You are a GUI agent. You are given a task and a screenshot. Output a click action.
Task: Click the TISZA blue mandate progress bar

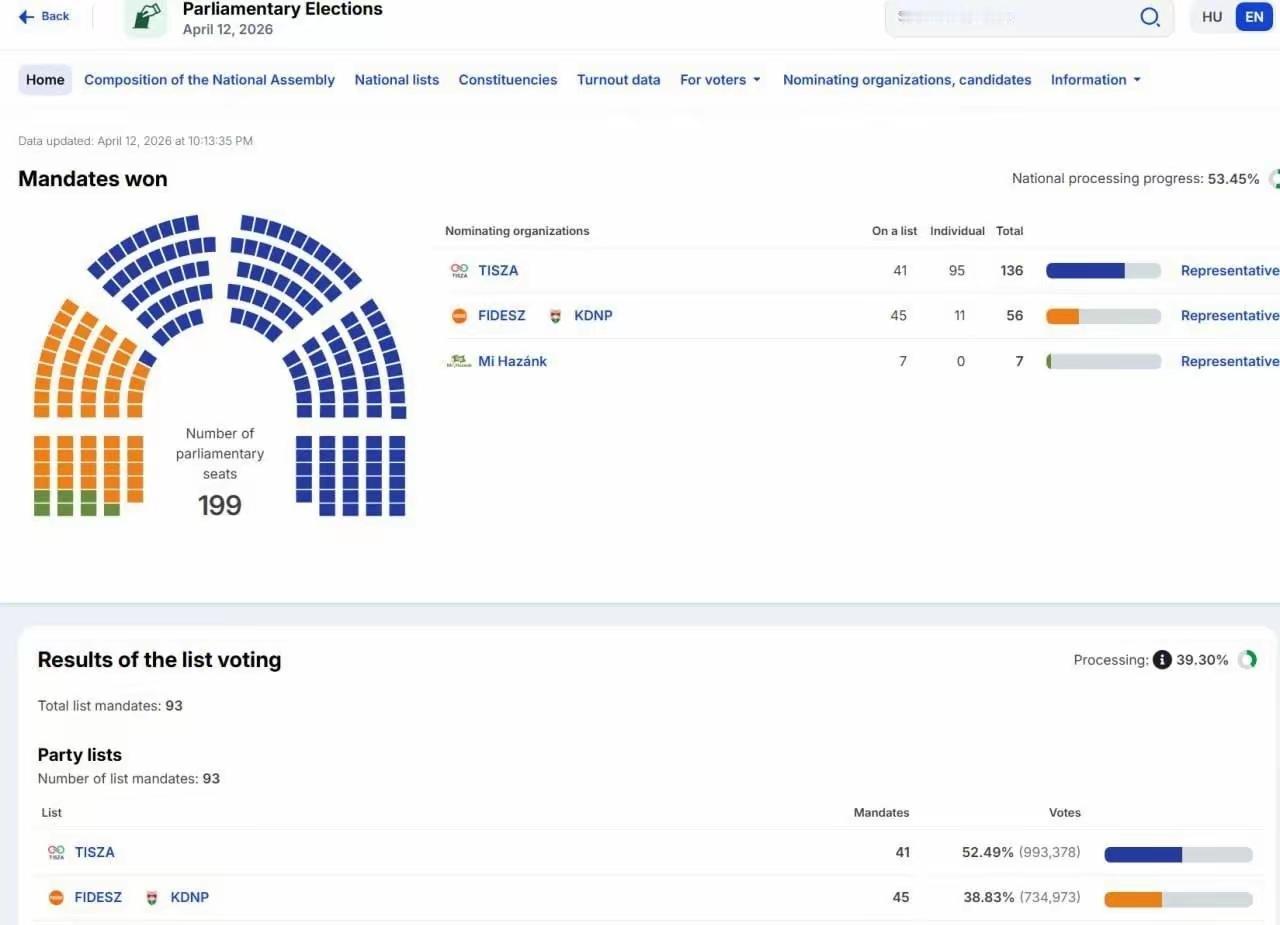[1085, 270]
